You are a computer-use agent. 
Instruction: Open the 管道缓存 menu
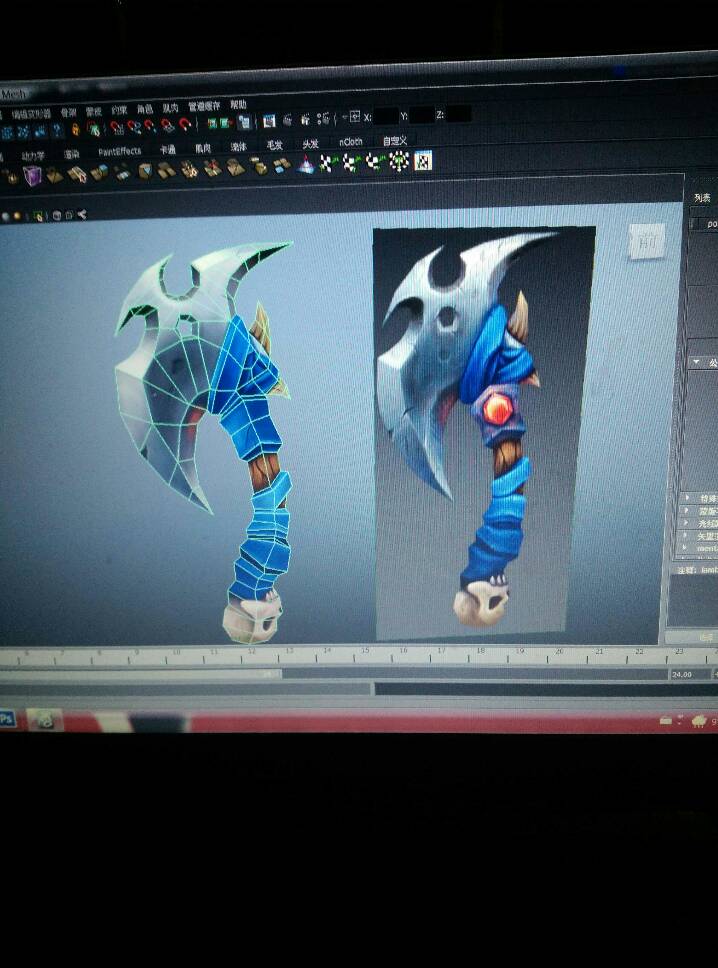click(x=204, y=106)
